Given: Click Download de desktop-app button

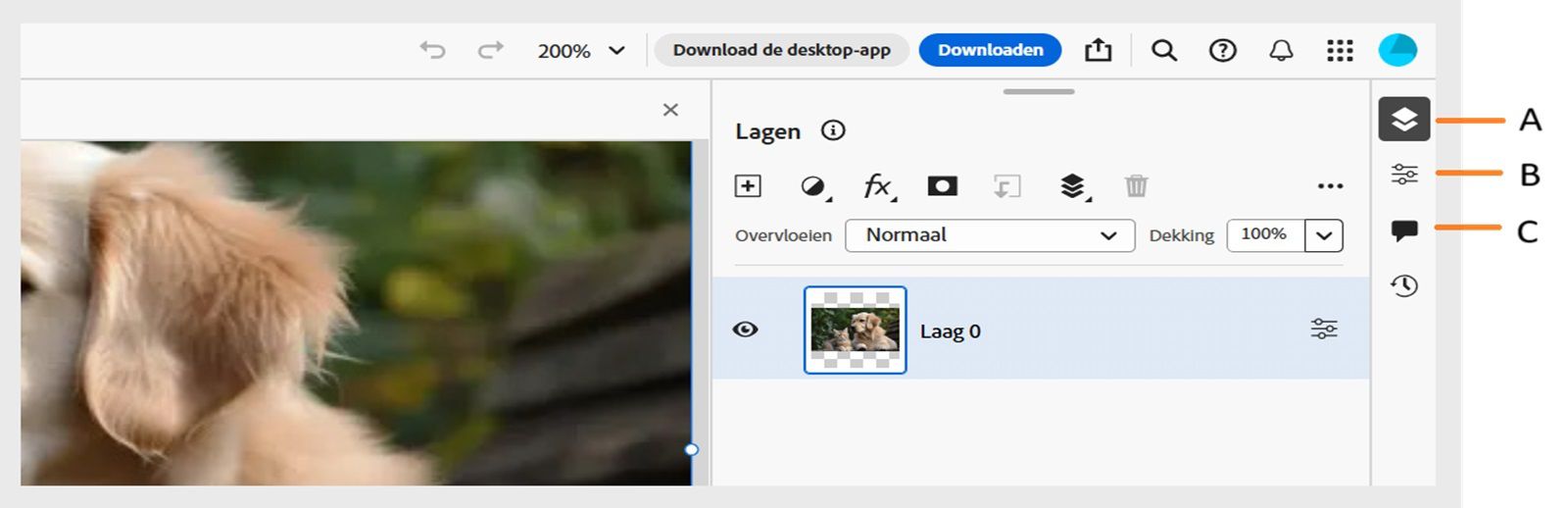Looking at the screenshot, I should click(781, 50).
